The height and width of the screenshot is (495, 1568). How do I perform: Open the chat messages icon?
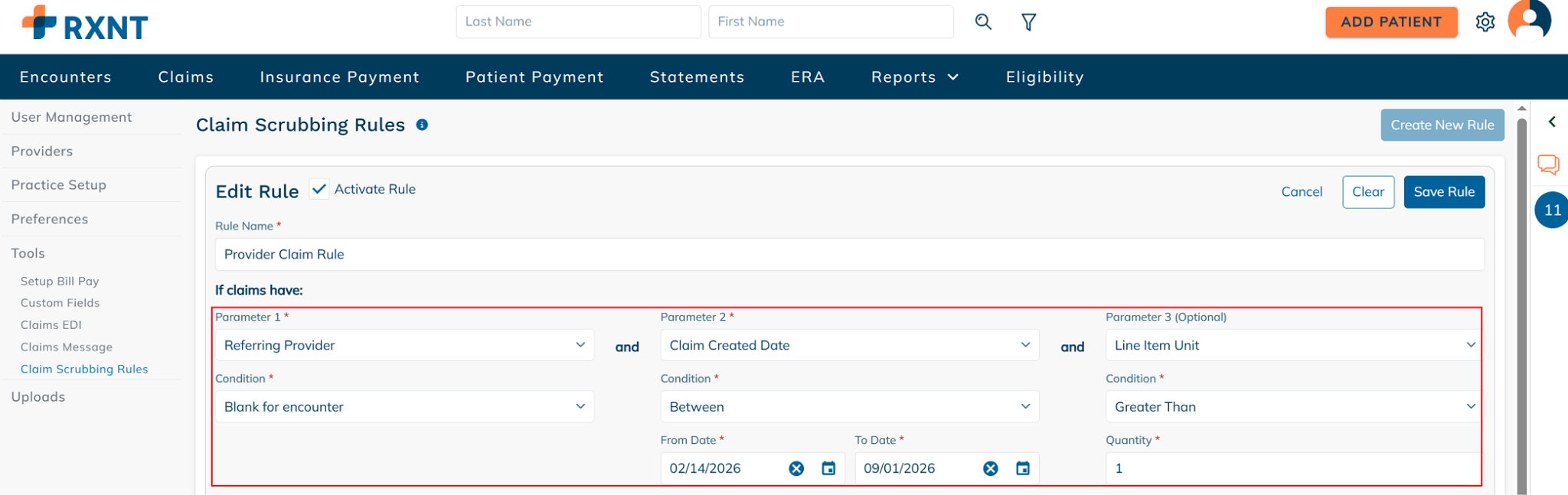pos(1548,164)
